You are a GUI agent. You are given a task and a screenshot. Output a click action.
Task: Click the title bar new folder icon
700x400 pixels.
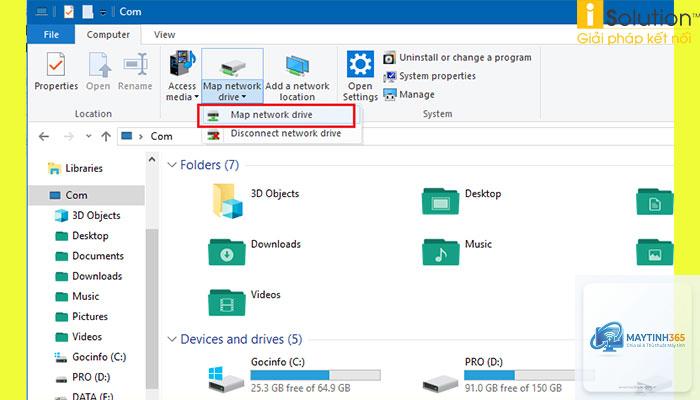click(x=88, y=12)
